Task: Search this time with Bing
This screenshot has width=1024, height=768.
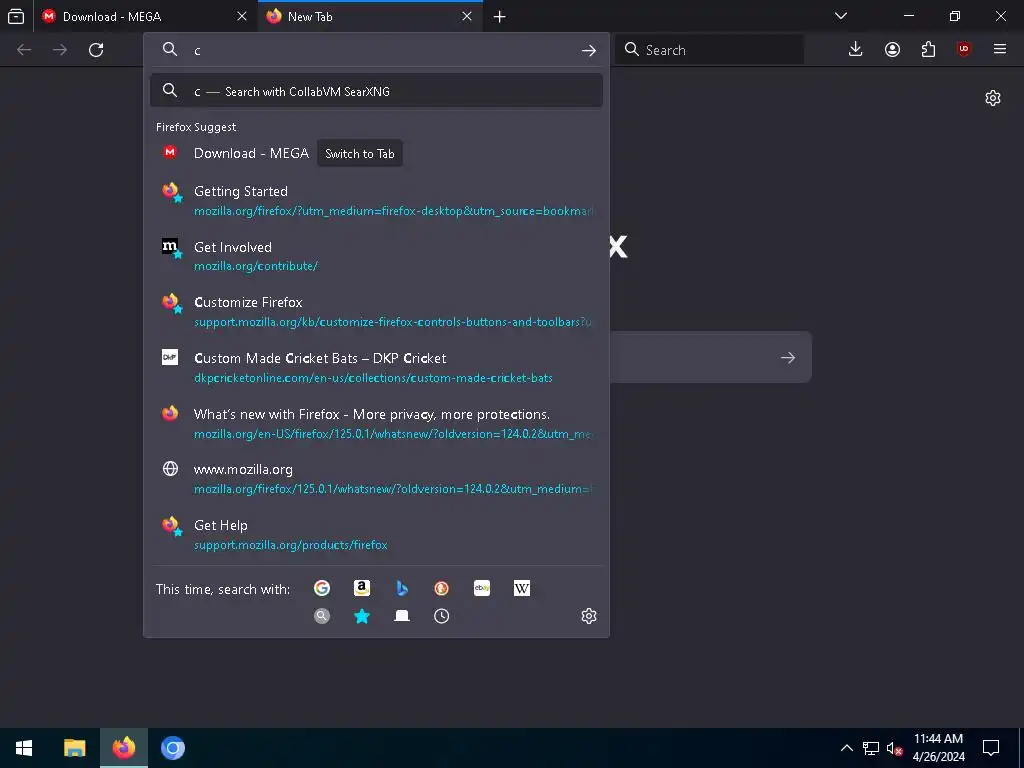Action: 402,588
